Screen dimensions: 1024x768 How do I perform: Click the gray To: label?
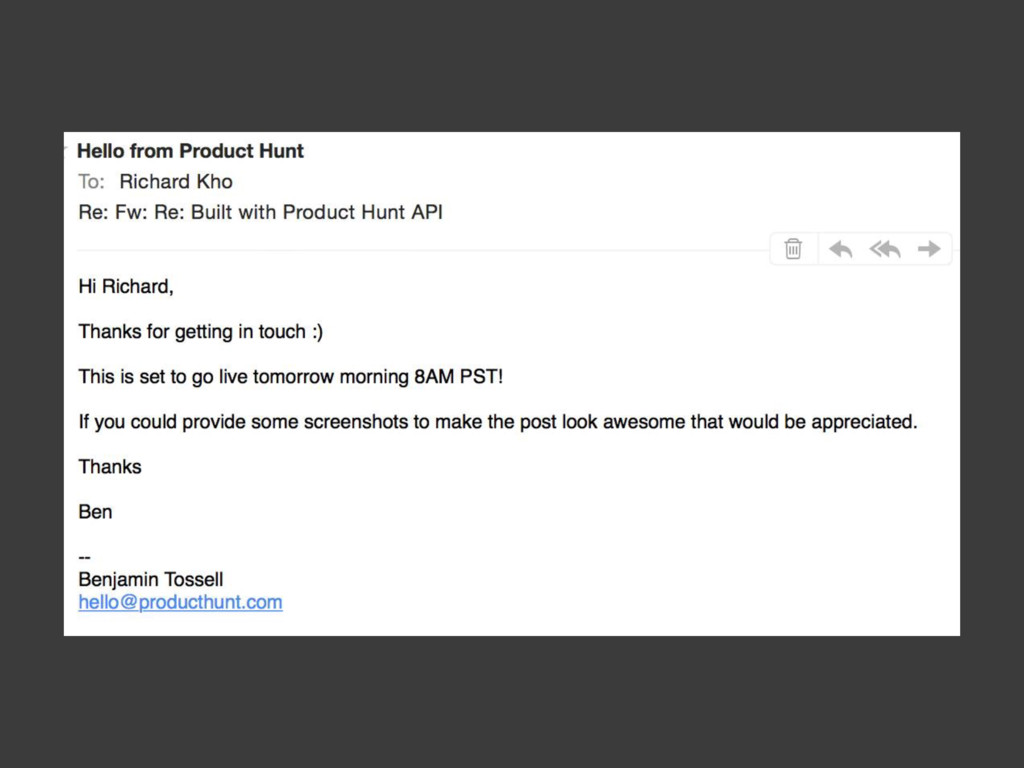[x=91, y=182]
